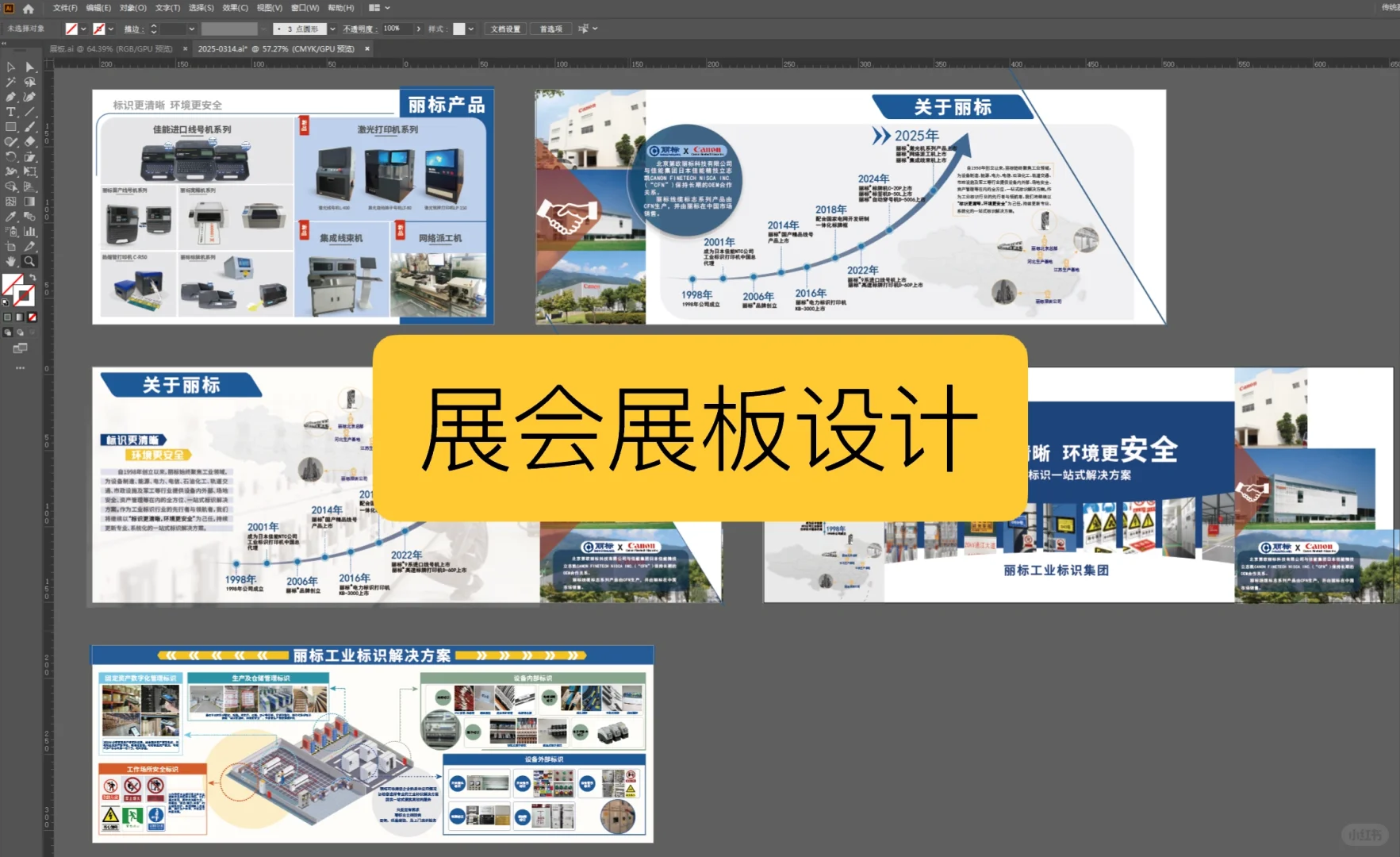Open the 效果(C) menu
1400x857 pixels.
point(235,8)
